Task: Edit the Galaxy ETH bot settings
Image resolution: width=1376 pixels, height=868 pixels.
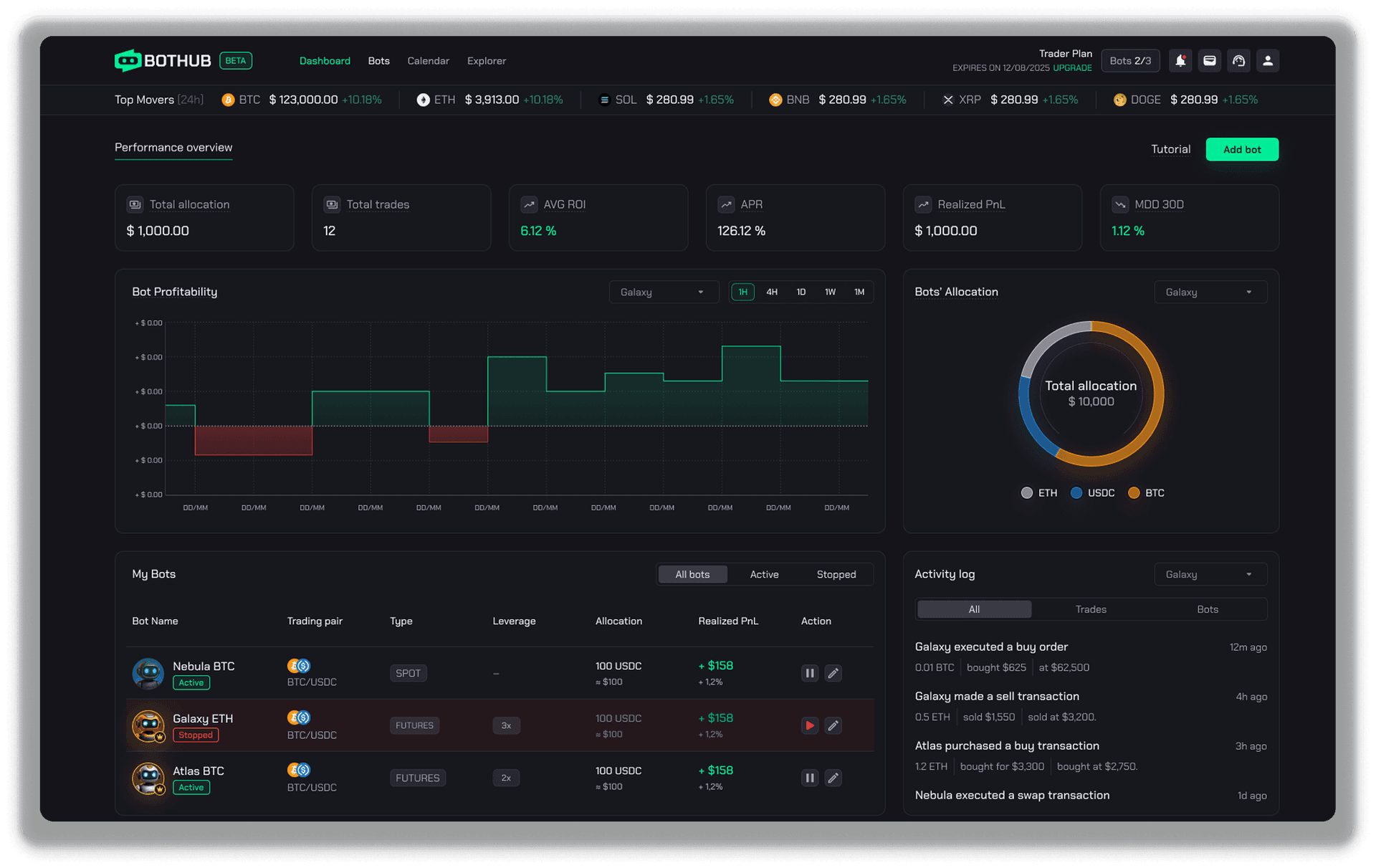Action: (x=833, y=725)
